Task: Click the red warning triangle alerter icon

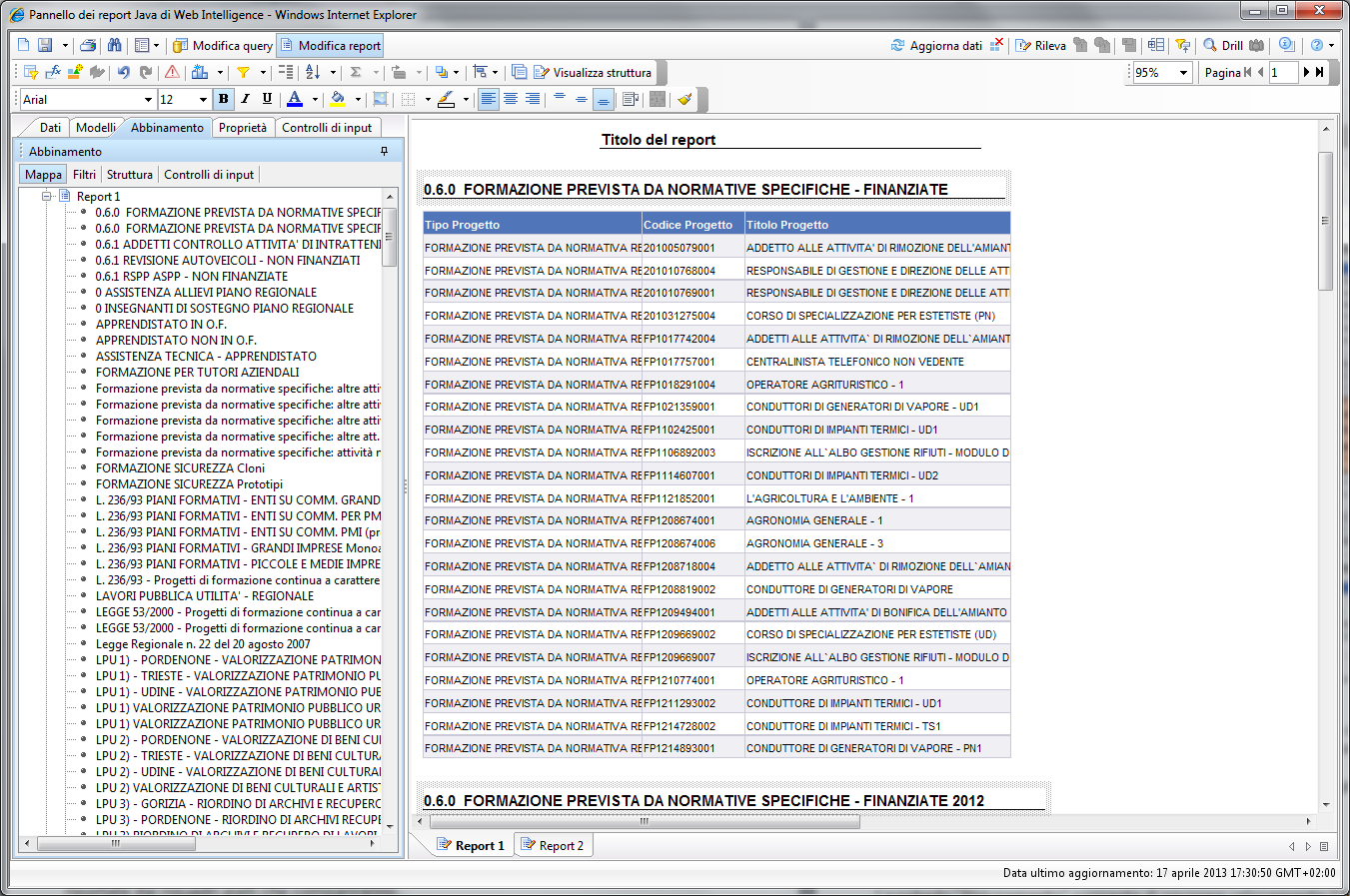Action: (x=172, y=72)
